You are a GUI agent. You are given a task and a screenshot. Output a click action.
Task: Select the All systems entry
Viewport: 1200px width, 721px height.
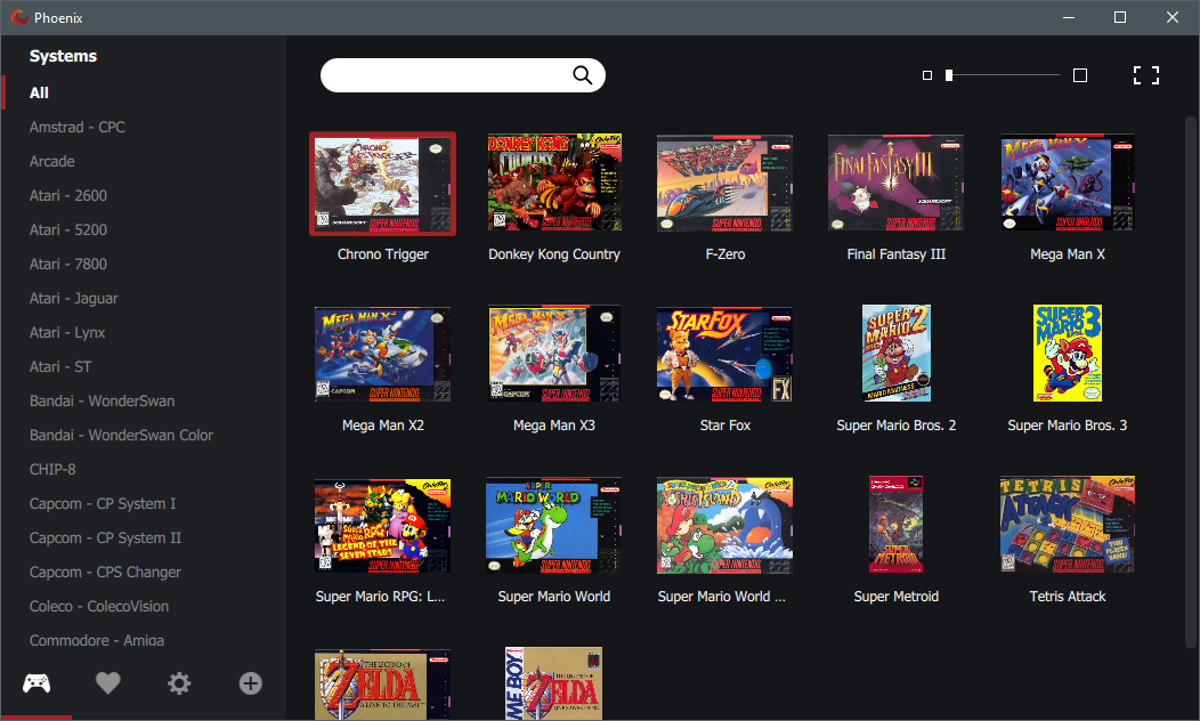point(39,93)
